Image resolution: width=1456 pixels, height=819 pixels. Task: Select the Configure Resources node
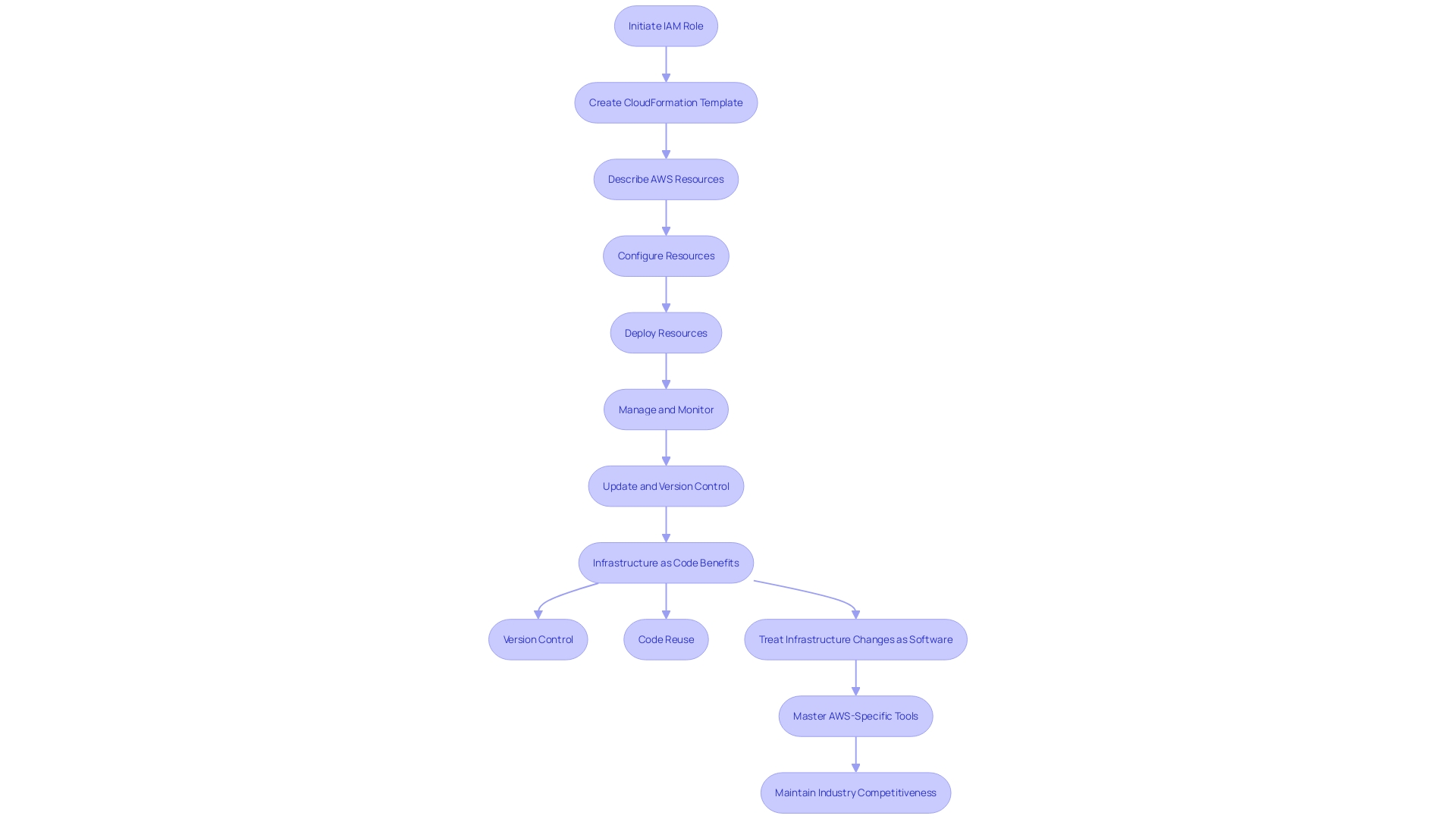click(666, 255)
